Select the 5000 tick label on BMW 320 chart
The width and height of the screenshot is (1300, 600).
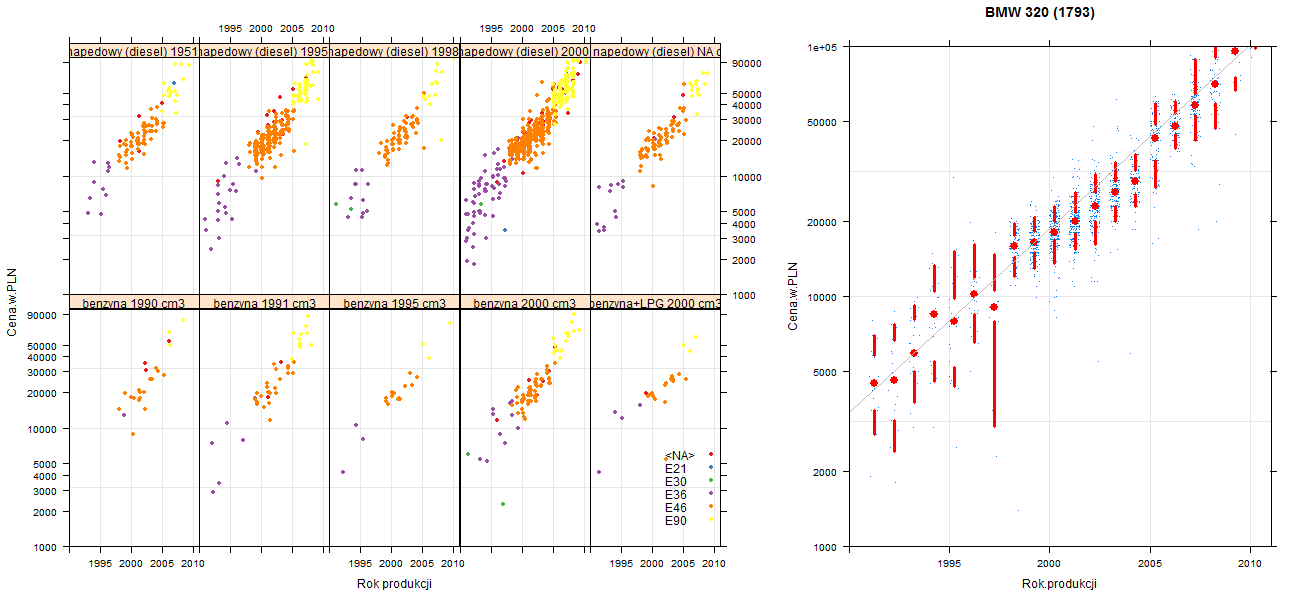(x=825, y=371)
